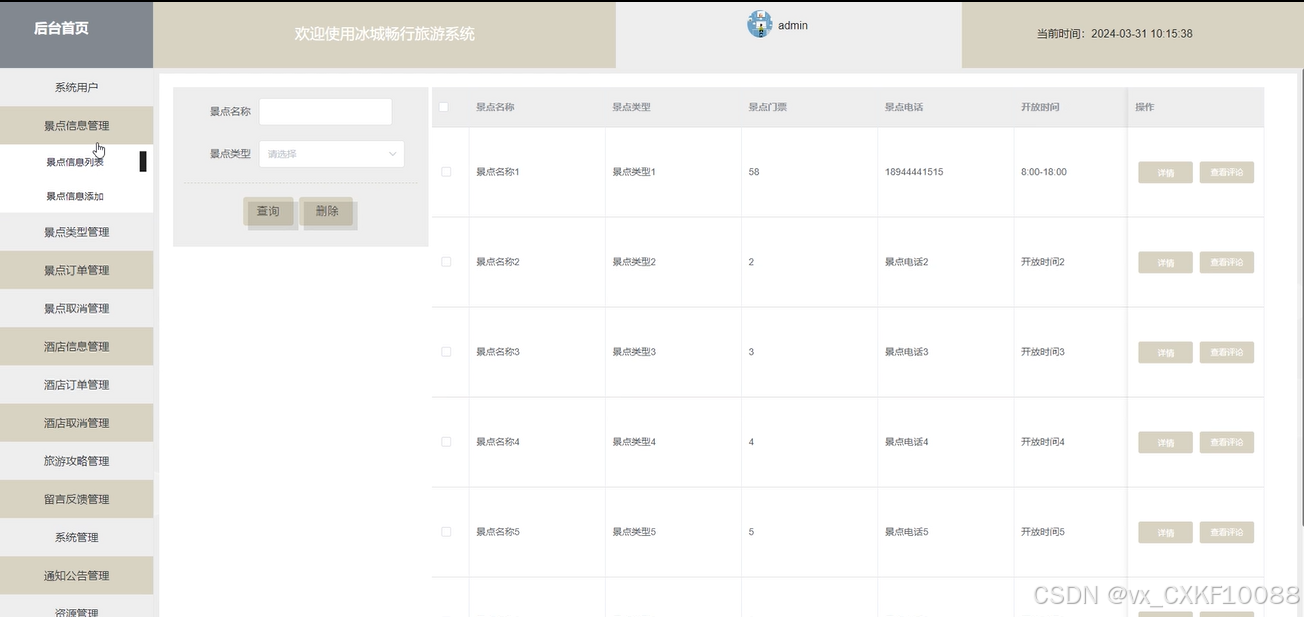Click the 删除 delete button
This screenshot has width=1304, height=617.
327,211
